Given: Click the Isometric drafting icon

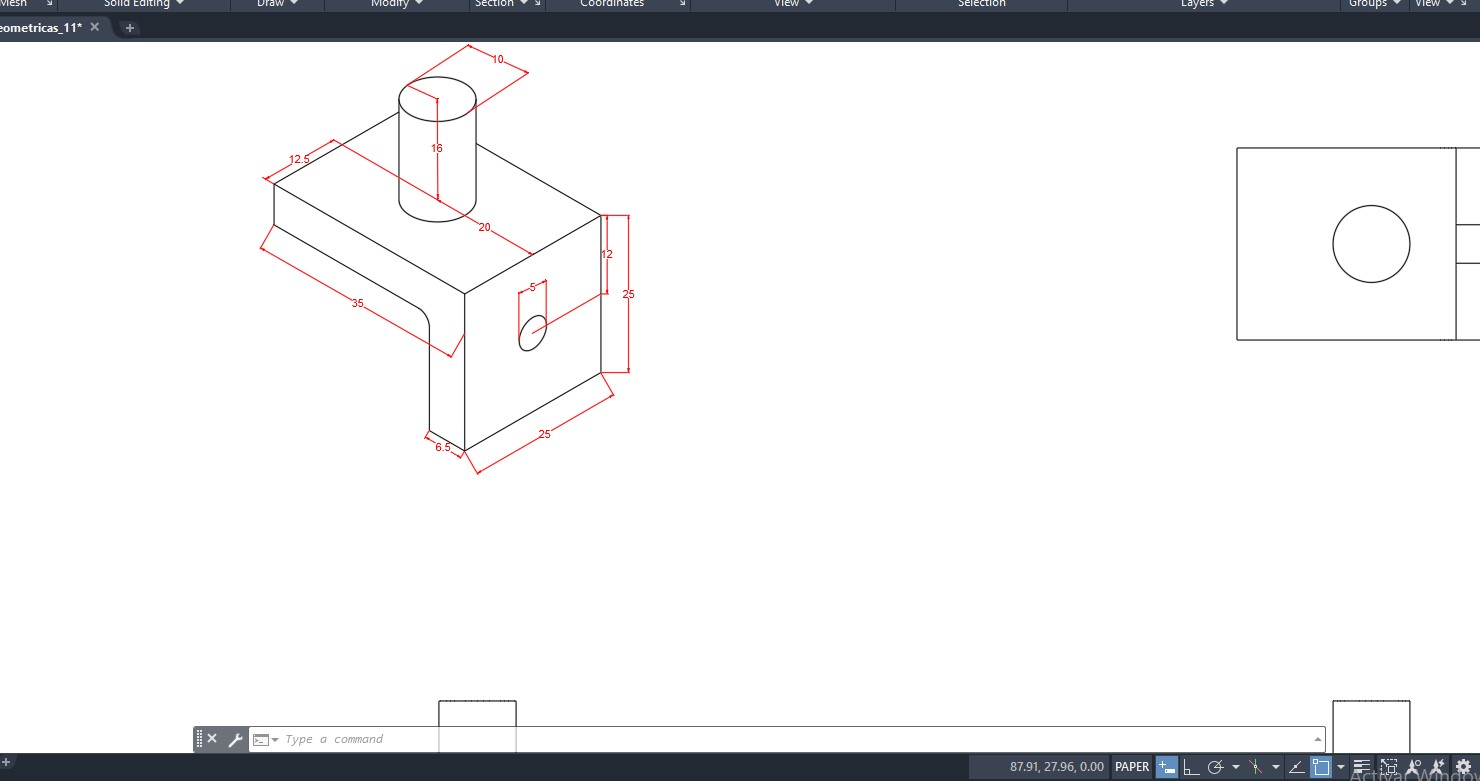Looking at the screenshot, I should click(1256, 767).
